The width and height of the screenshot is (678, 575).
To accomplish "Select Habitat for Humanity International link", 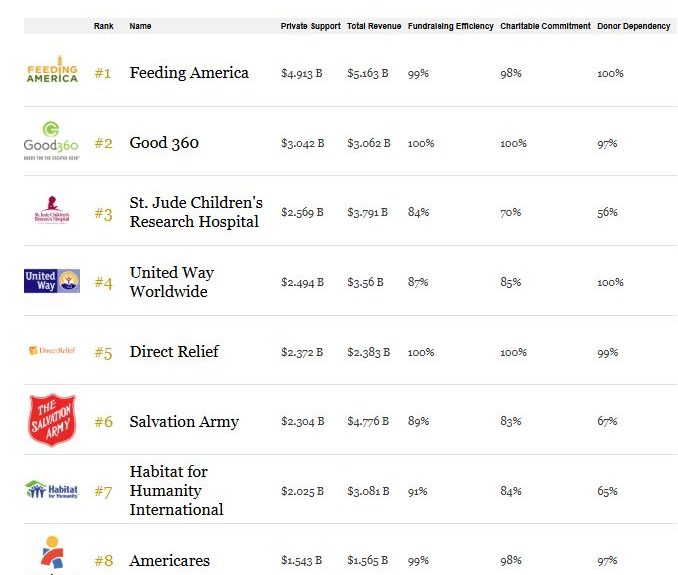I will click(x=176, y=491).
